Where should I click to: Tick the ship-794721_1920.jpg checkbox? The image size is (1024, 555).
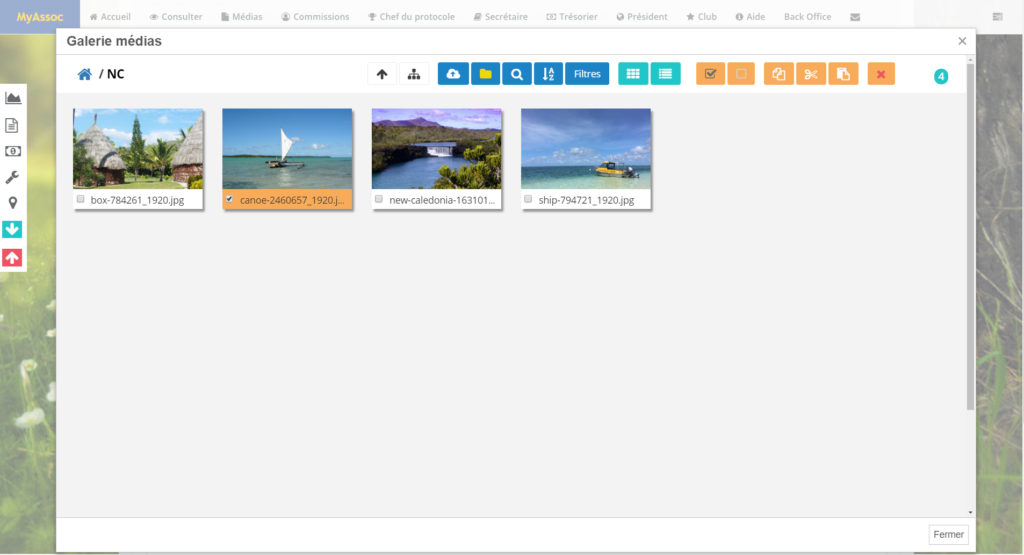point(528,200)
